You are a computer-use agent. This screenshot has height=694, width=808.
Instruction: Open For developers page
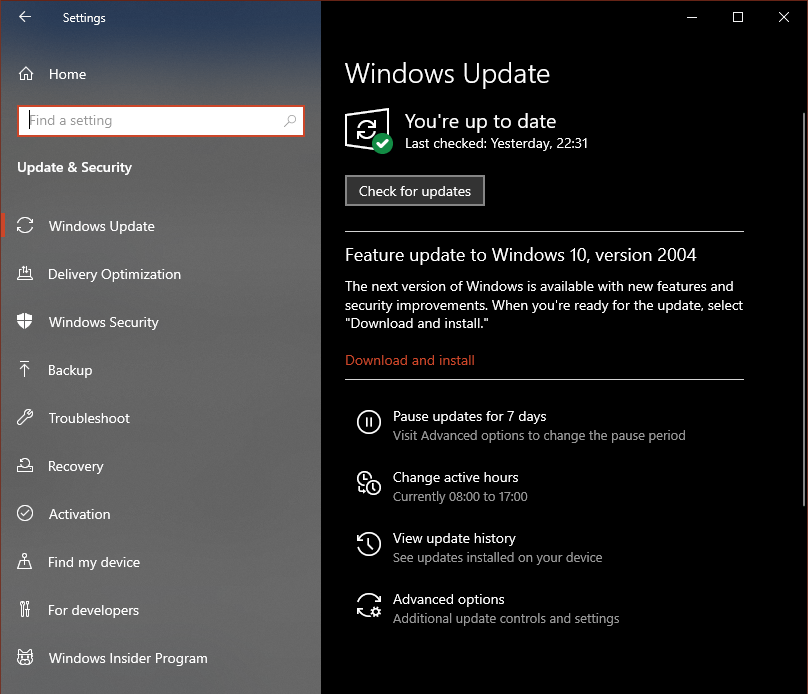click(x=93, y=610)
